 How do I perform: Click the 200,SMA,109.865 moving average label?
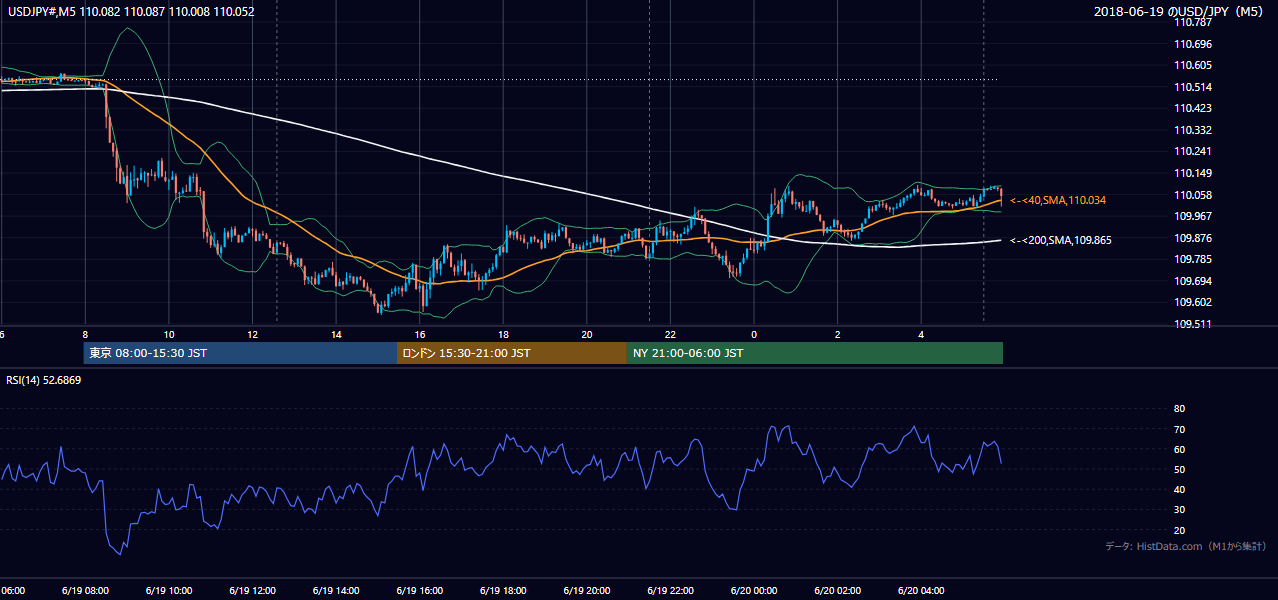(x=1061, y=240)
